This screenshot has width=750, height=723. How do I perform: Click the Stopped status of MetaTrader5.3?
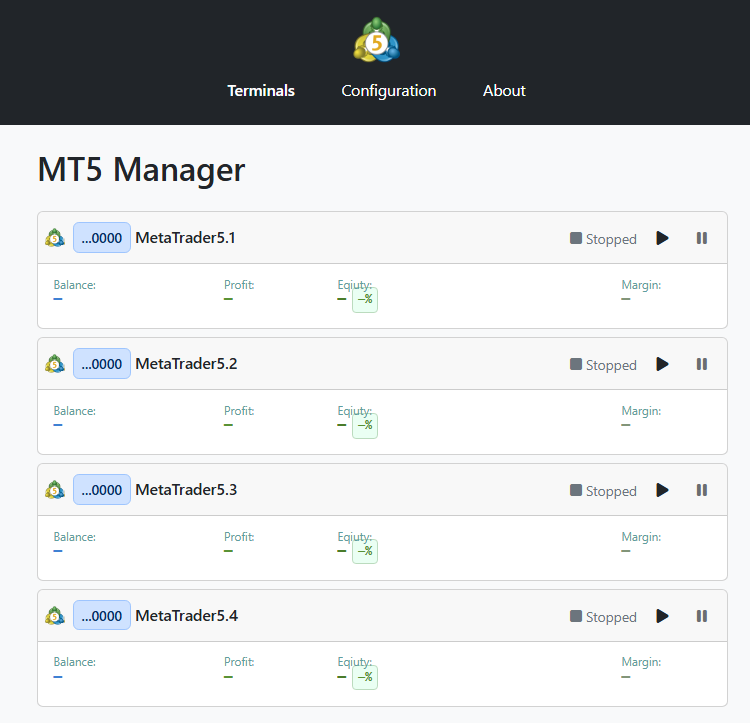coord(603,491)
